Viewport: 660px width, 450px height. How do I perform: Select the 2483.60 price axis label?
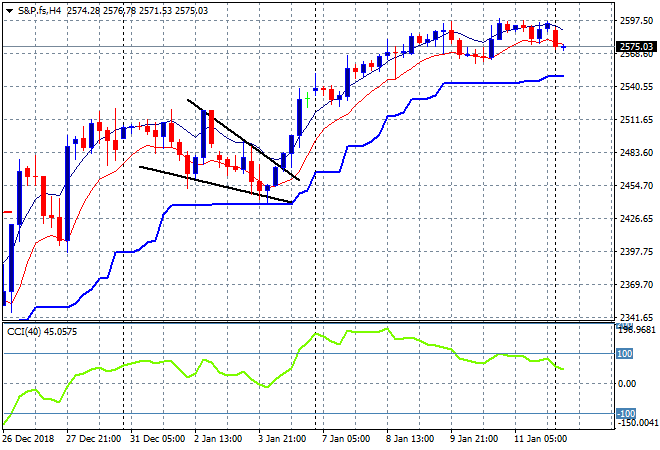point(636,153)
